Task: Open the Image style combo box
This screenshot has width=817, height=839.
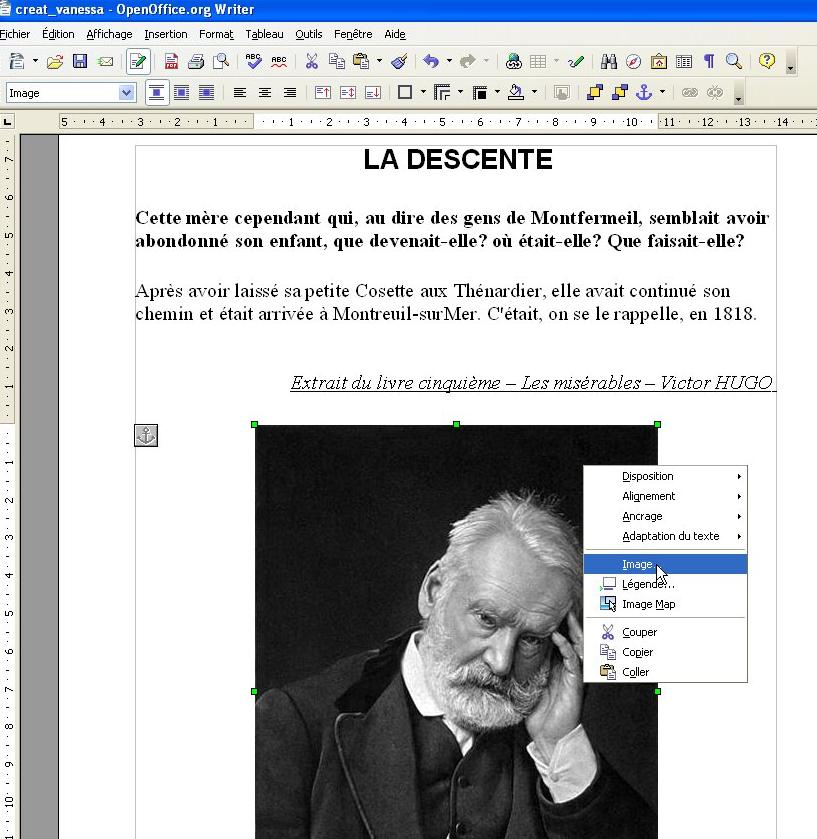Action: (x=71, y=93)
